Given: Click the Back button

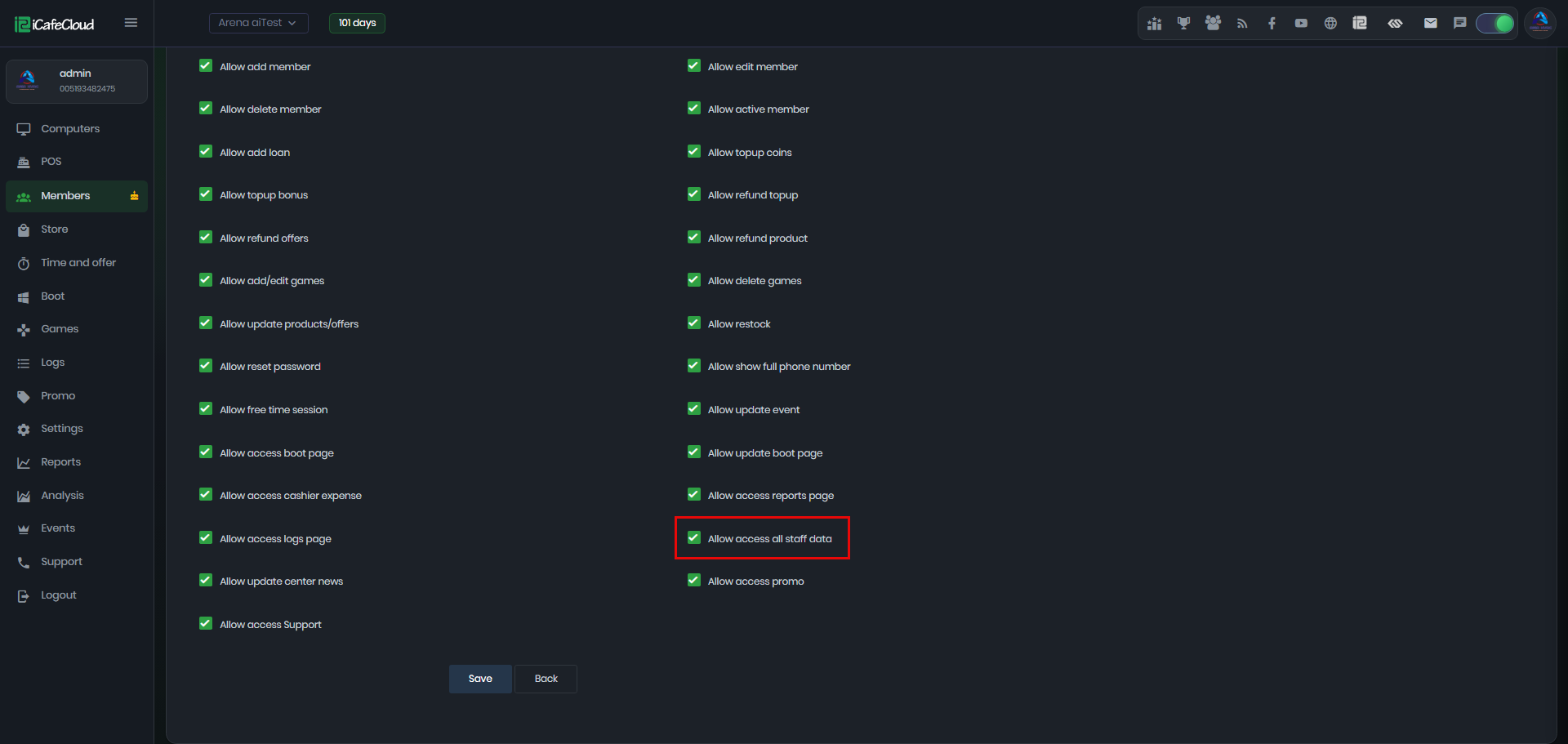Looking at the screenshot, I should click(x=546, y=679).
